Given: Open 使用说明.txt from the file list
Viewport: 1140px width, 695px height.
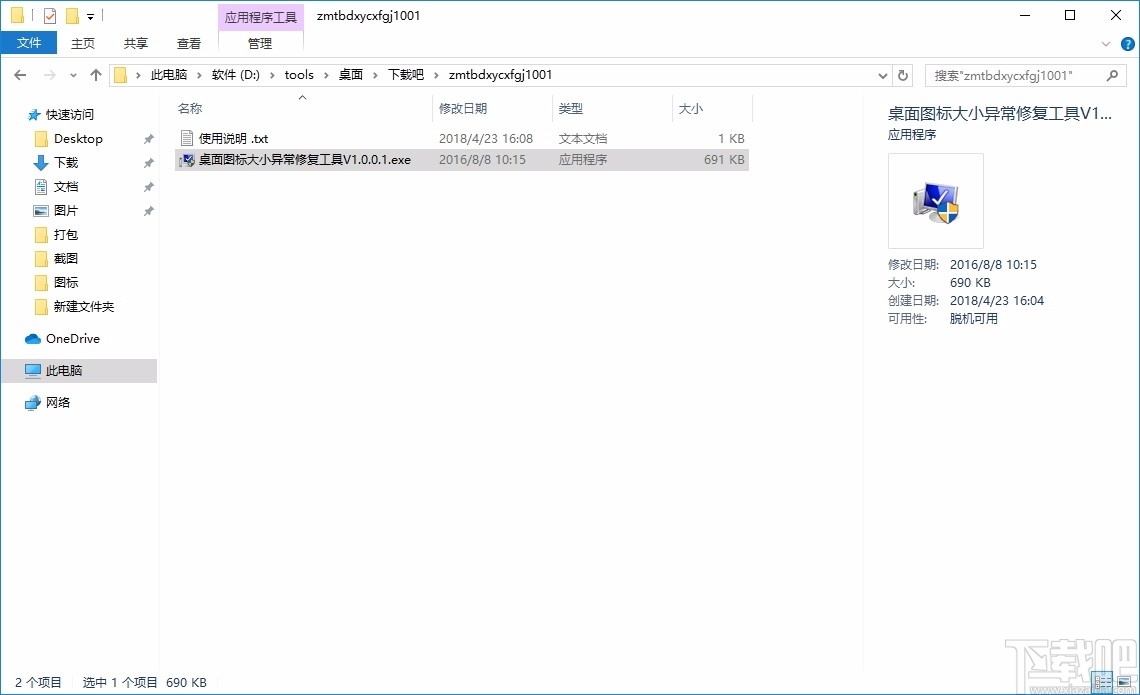Looking at the screenshot, I should 232,138.
